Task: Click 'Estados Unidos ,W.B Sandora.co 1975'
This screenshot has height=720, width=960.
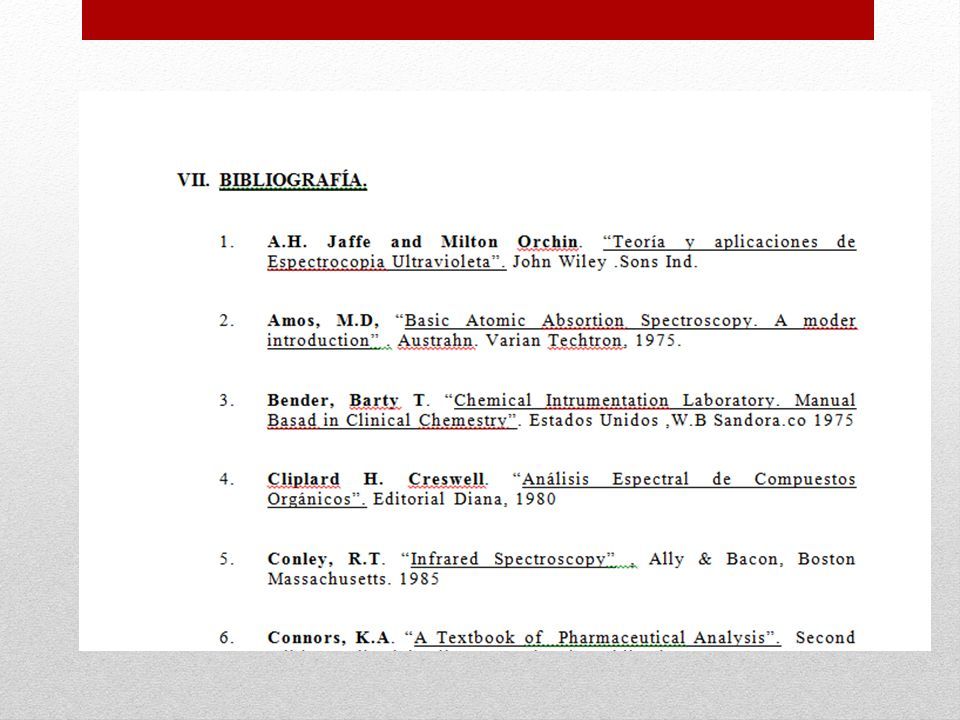Action: pos(691,420)
